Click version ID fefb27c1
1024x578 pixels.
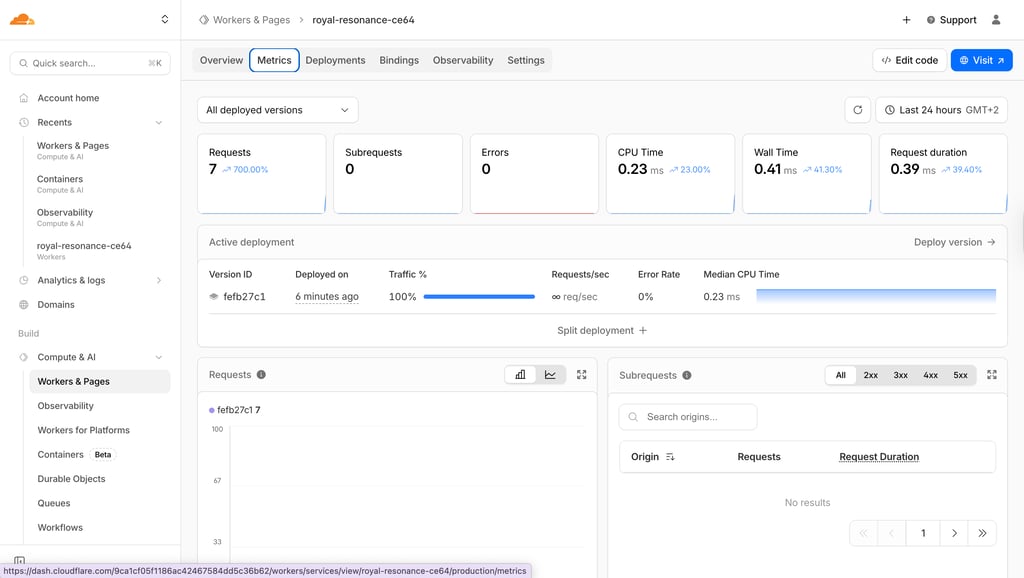pos(244,297)
